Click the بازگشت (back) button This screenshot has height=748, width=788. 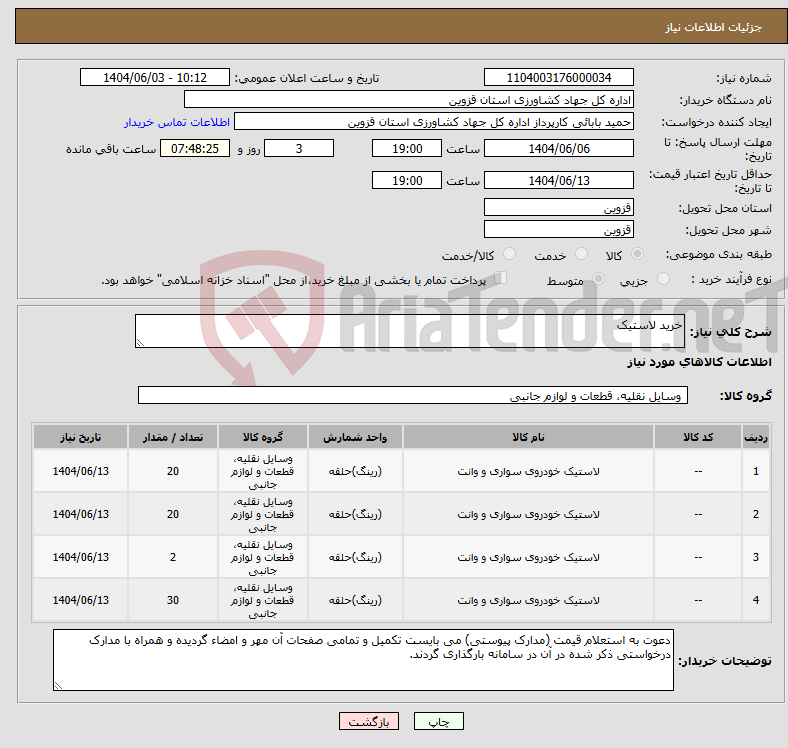(x=369, y=721)
